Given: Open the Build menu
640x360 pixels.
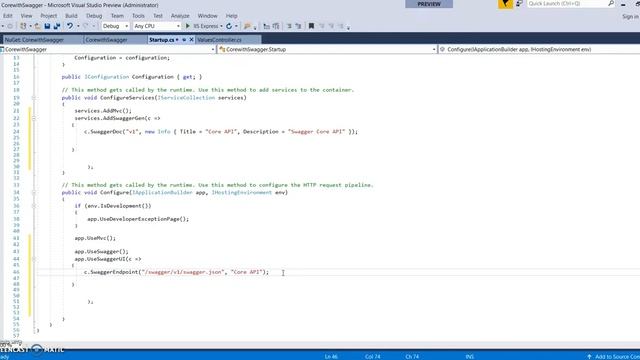Looking at the screenshot, I should coord(71,16).
